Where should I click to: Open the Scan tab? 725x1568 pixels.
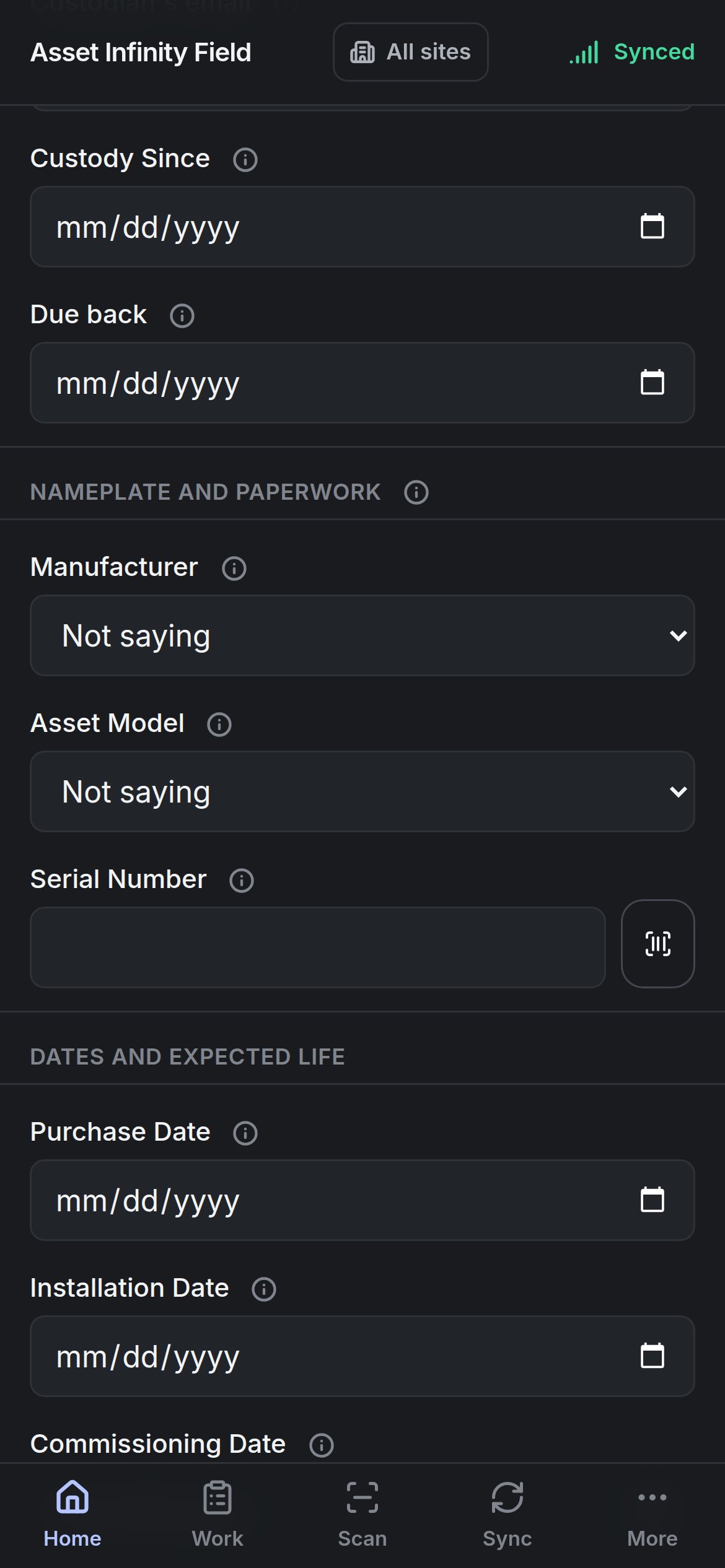coord(362,1514)
